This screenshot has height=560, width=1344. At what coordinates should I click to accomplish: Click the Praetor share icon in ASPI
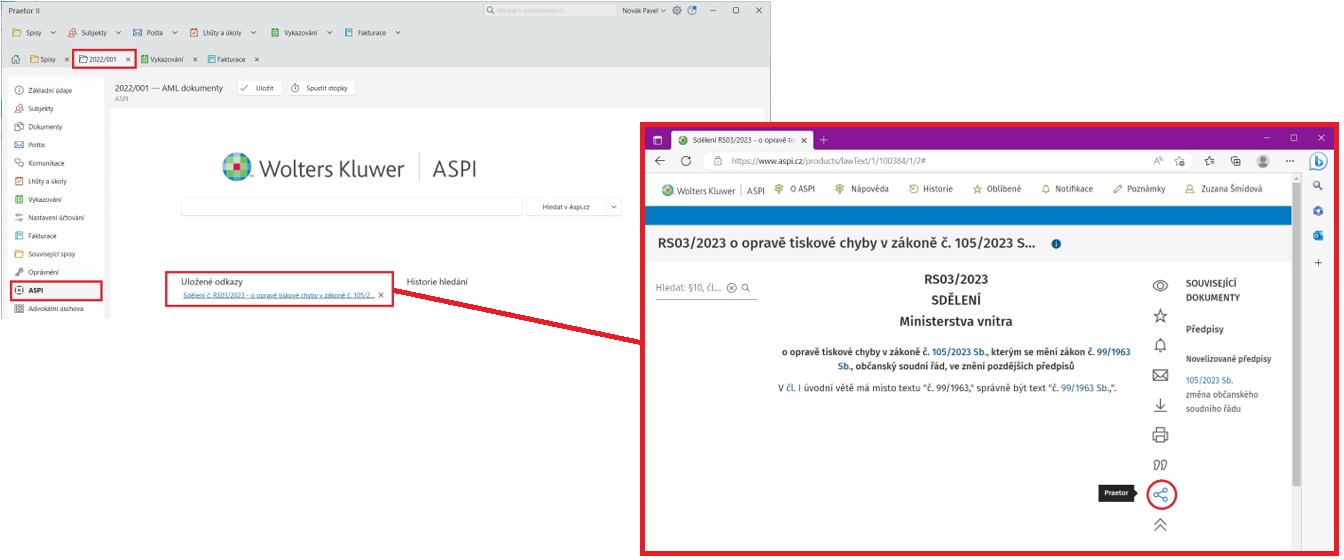[x=1160, y=494]
